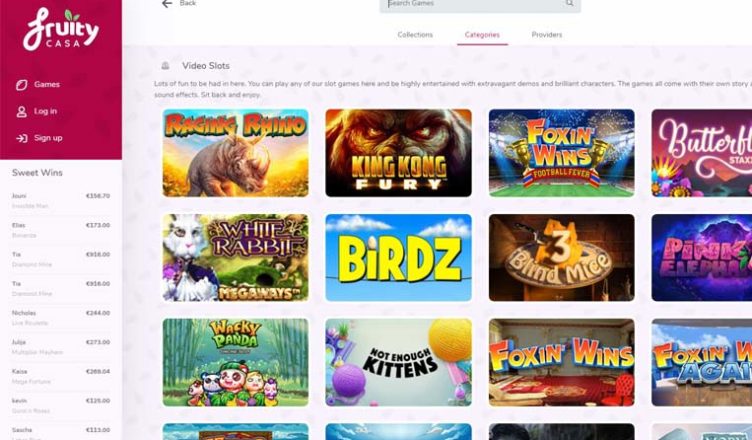Switch to the Collections tab

[x=415, y=35]
